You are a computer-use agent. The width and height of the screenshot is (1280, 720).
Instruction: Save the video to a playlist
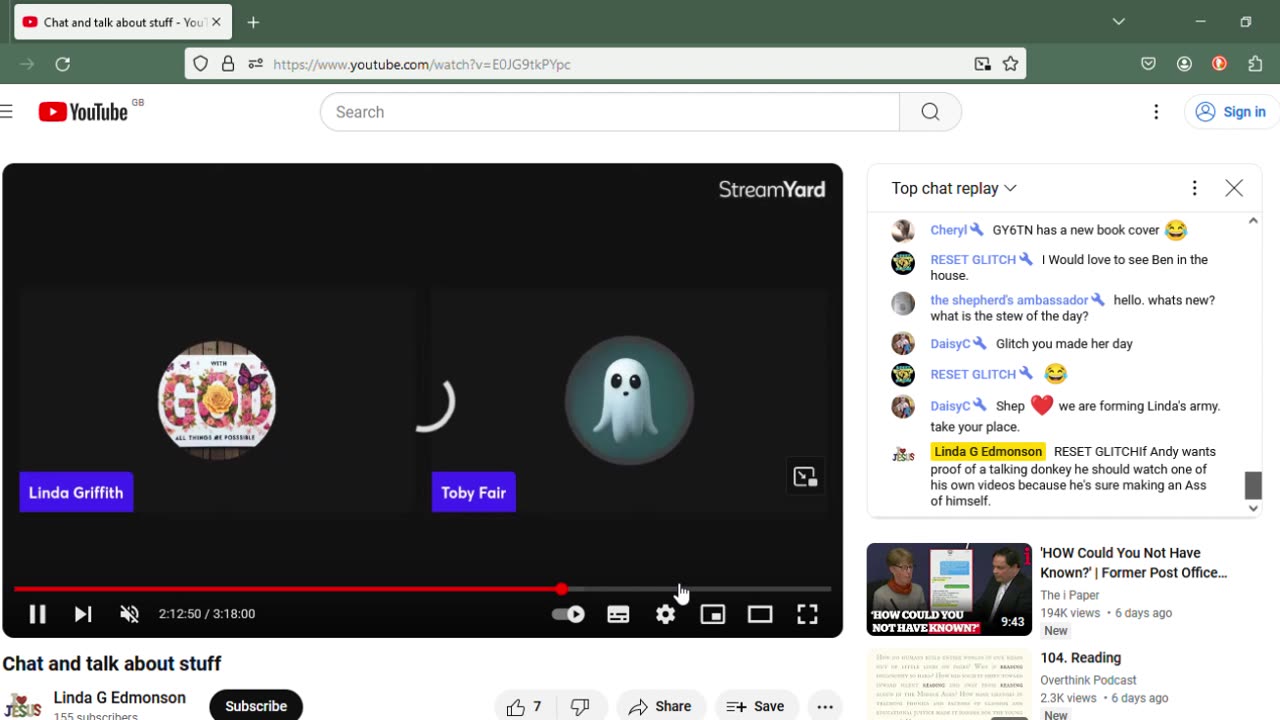tap(757, 707)
